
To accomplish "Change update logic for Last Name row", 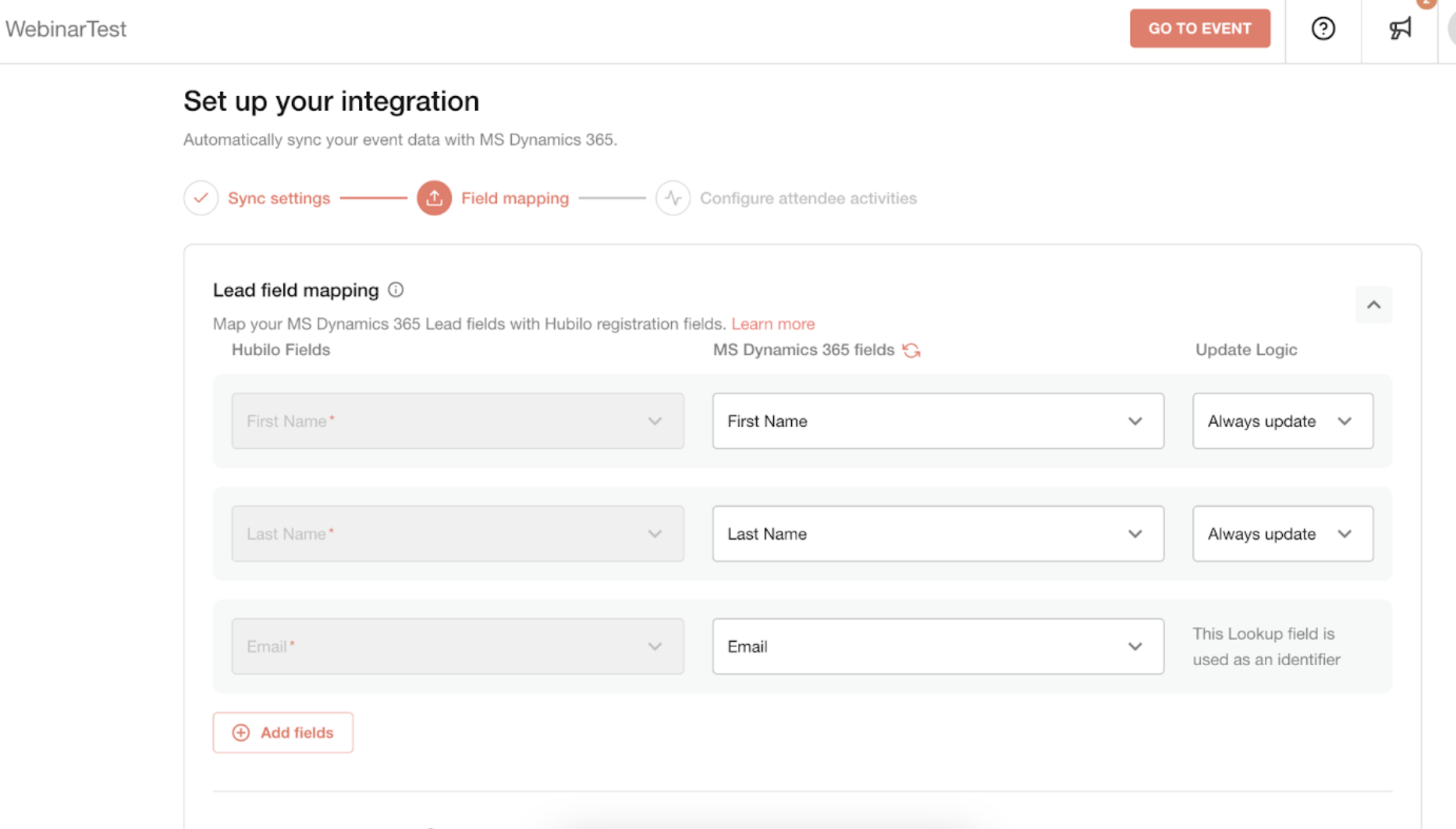I will click(x=1283, y=534).
